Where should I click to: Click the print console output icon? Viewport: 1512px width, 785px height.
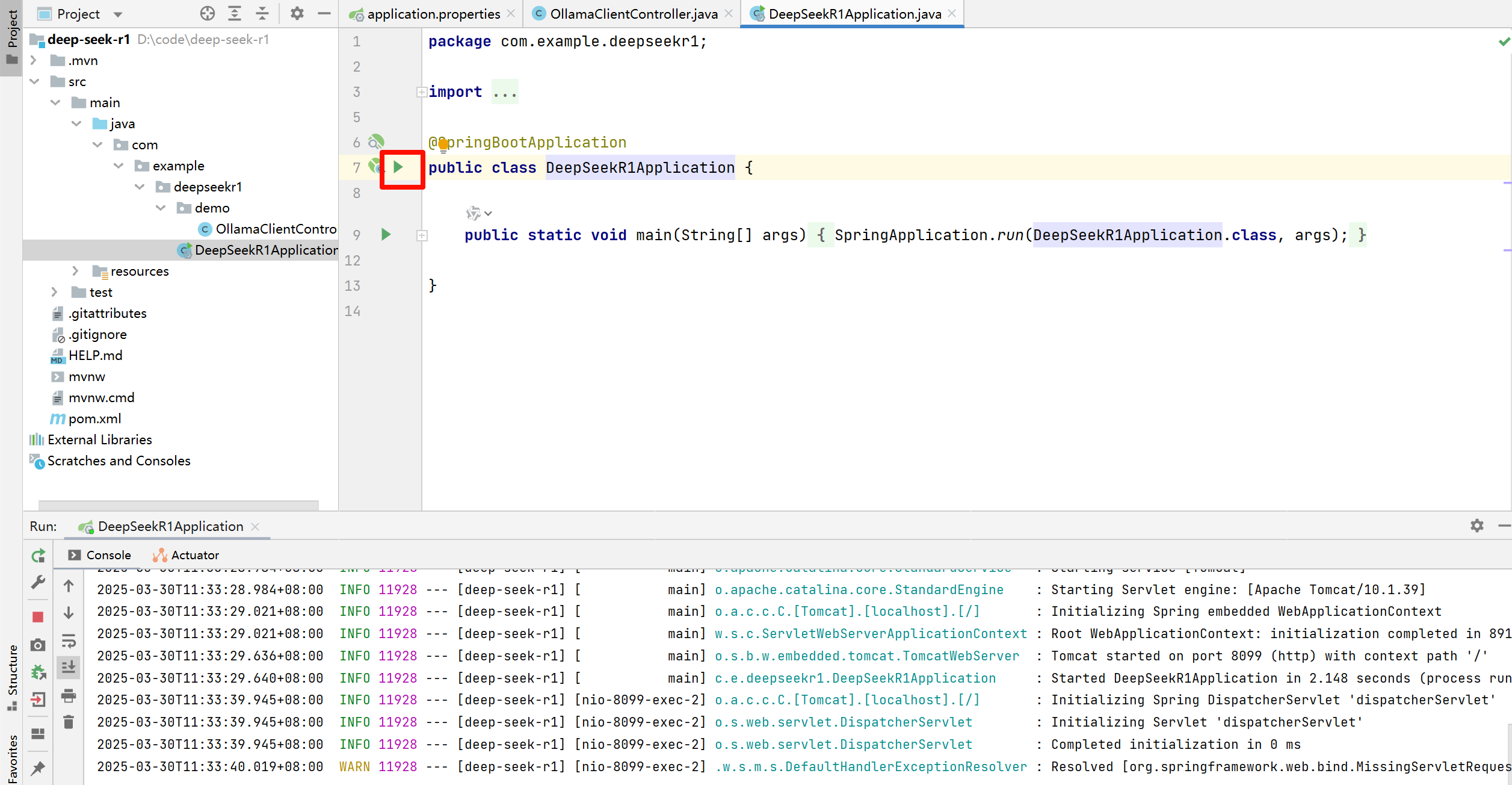coord(69,696)
